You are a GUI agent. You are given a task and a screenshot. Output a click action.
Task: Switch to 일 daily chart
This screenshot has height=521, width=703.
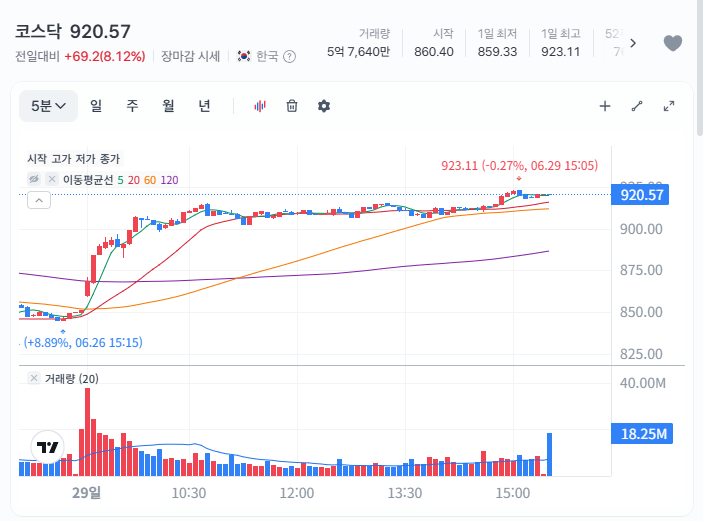click(x=96, y=106)
